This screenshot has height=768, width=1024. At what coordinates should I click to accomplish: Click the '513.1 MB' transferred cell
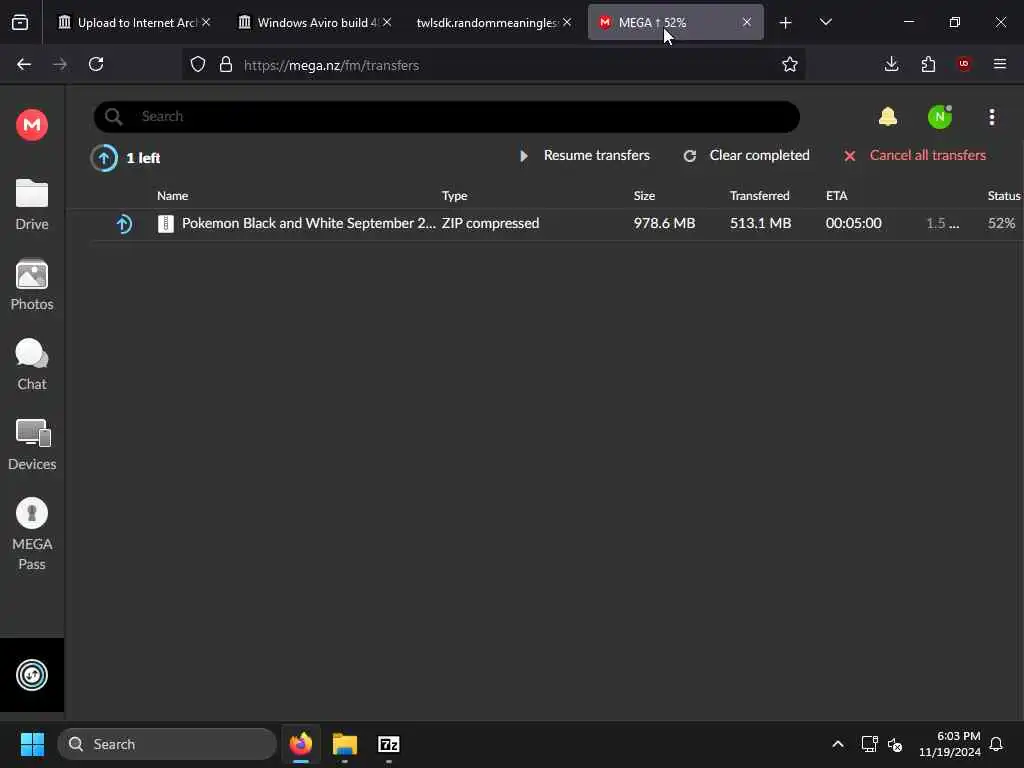[760, 223]
